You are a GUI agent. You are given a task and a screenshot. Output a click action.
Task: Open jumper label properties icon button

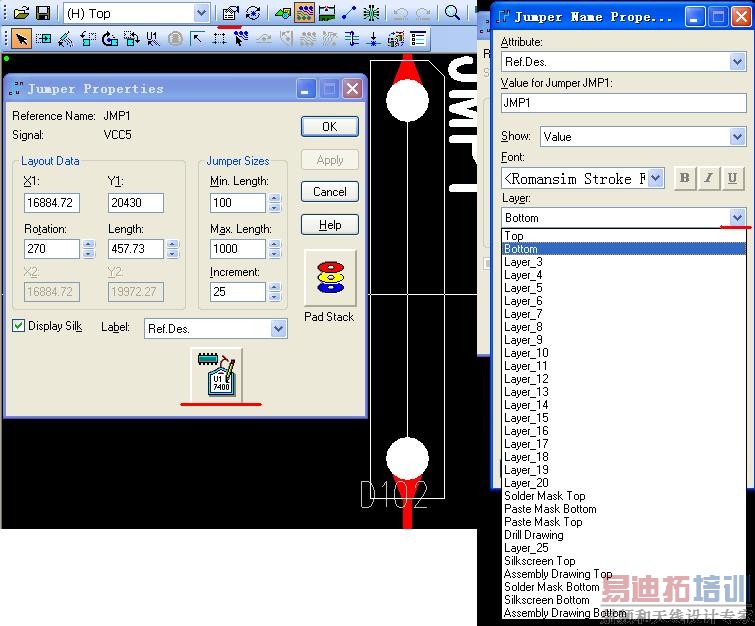pyautogui.click(x=216, y=375)
